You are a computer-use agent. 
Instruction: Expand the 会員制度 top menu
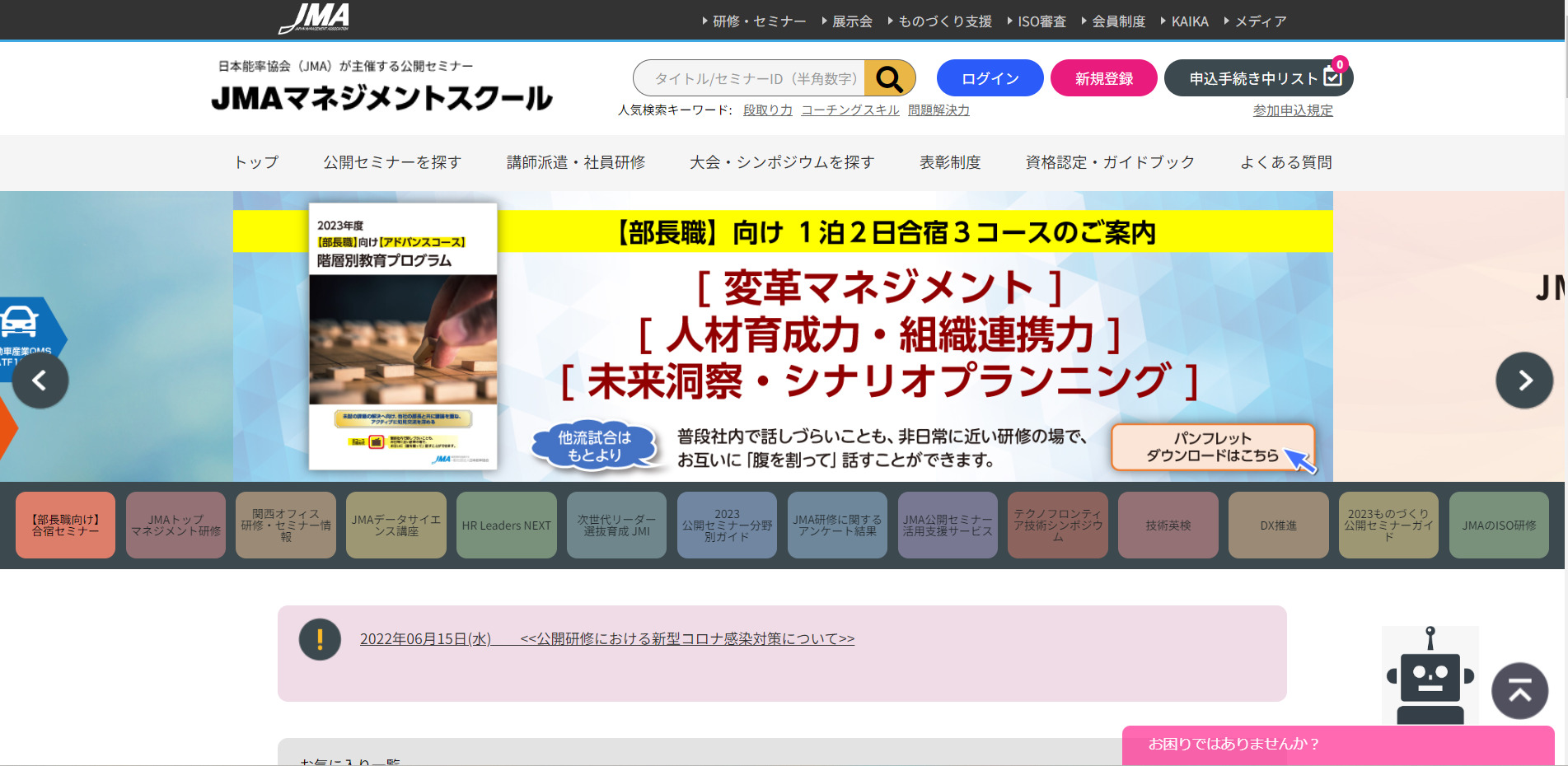(1117, 21)
